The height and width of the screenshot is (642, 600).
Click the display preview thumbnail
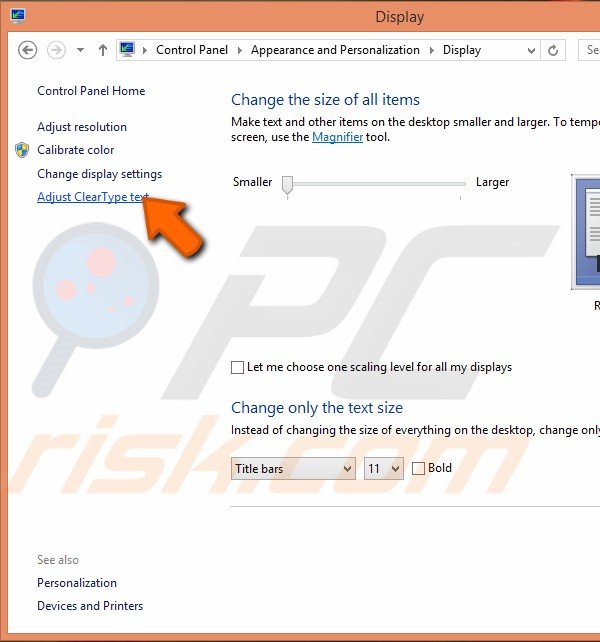586,232
